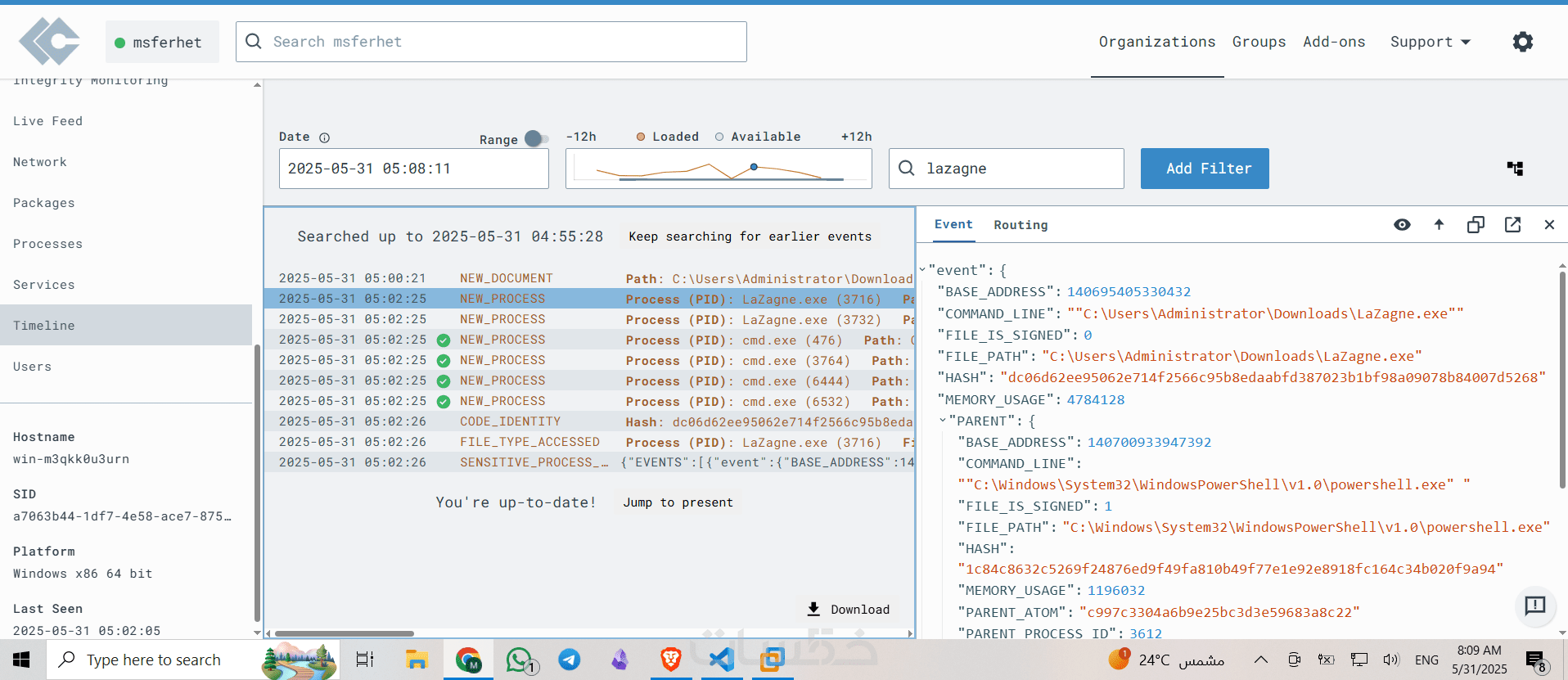Viewport: 1568px width, 680px height.
Task: Open the msferhet organization selector
Action: (162, 42)
